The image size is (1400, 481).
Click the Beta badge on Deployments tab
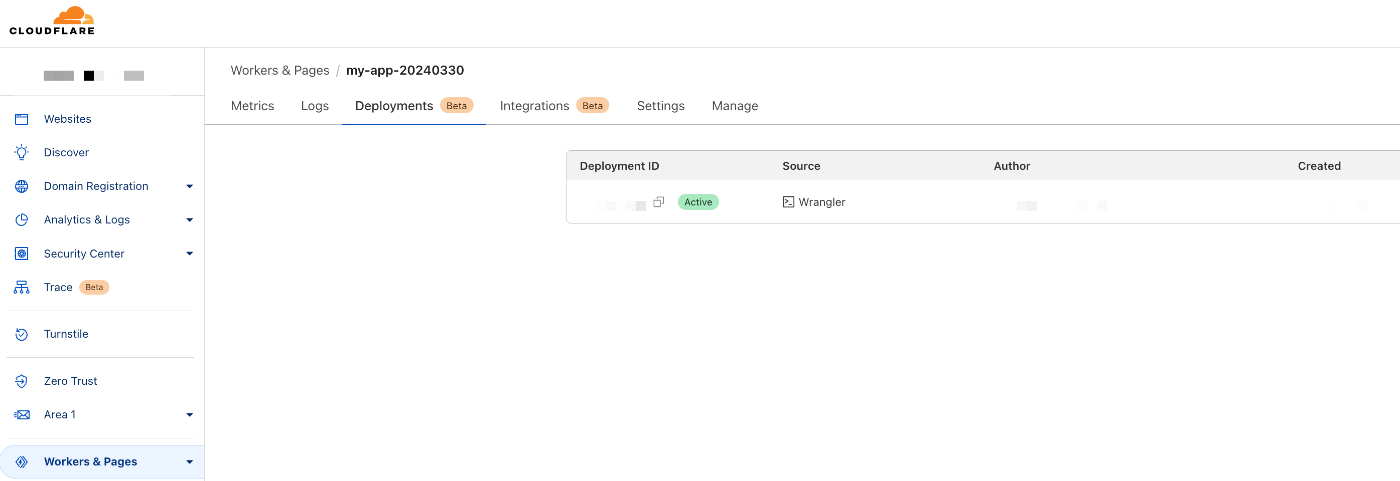point(457,106)
